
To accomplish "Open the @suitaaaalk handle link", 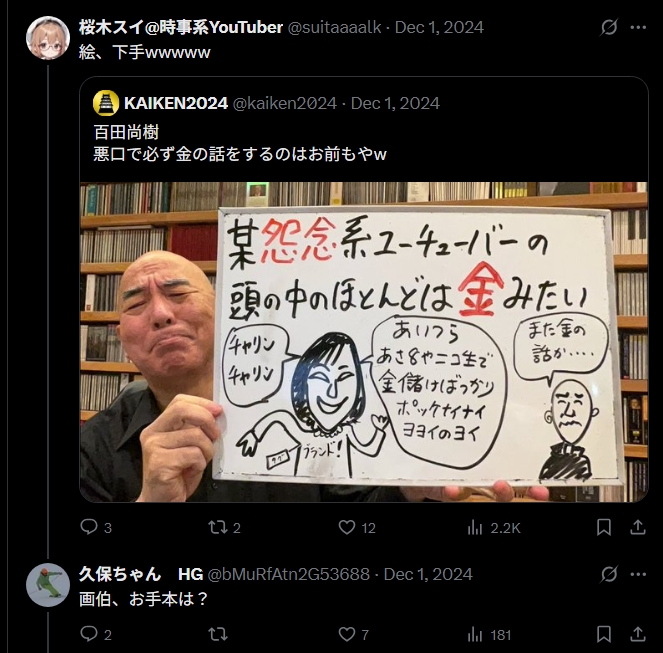I will [x=334, y=27].
